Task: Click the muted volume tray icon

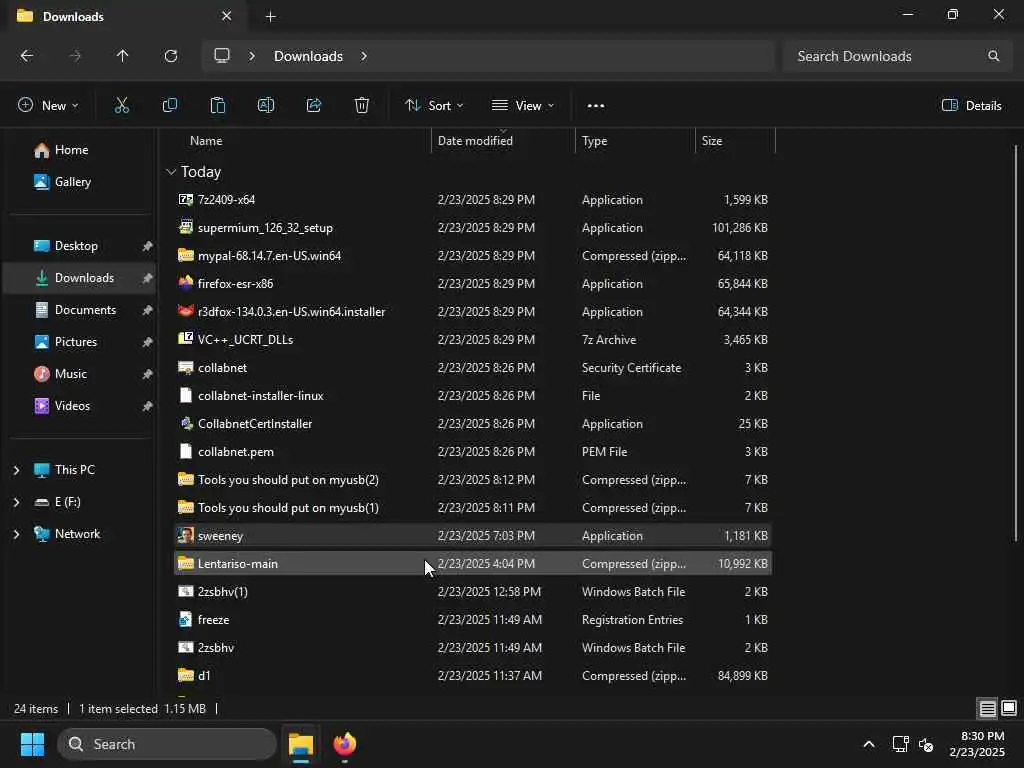Action: coord(925,744)
